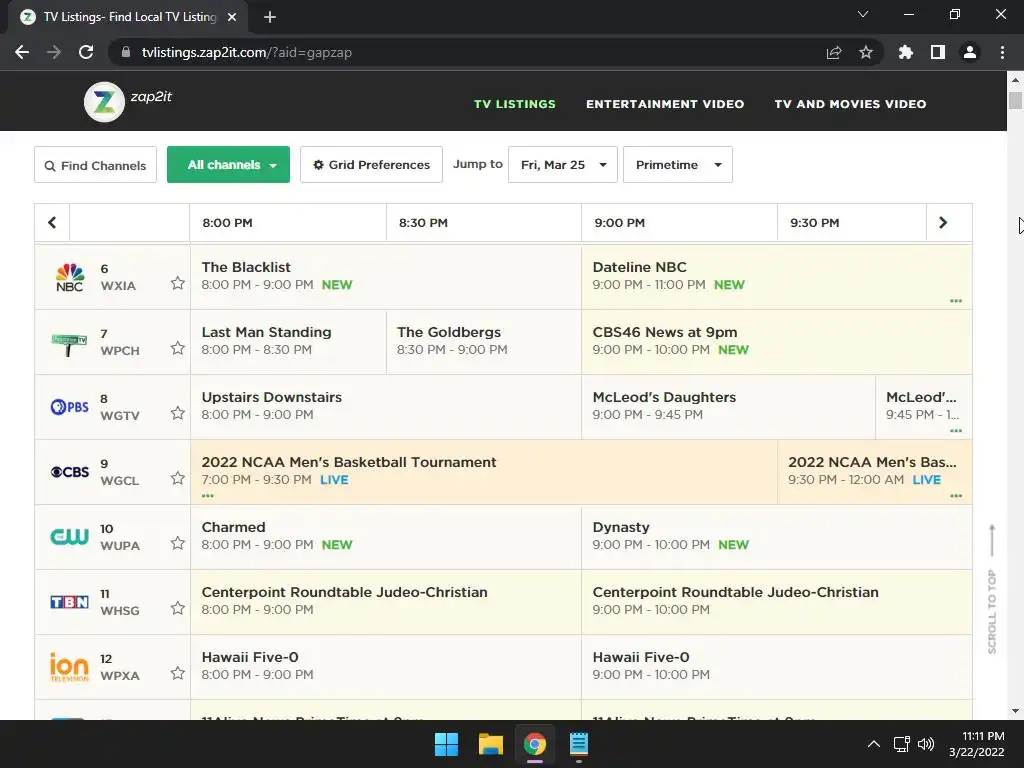
Task: Open The Goldbergs listing
Action: 484,342
